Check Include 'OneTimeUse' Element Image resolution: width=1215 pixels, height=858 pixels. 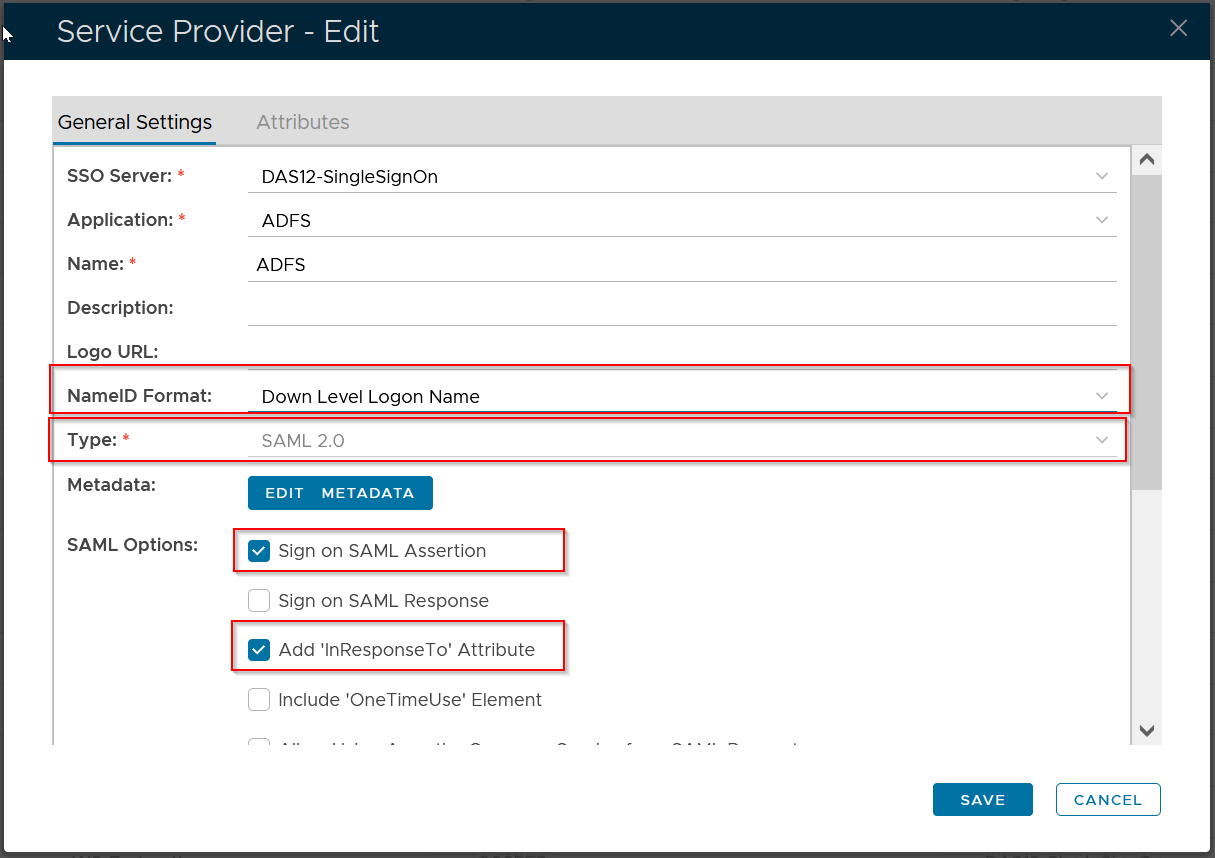pos(259,700)
